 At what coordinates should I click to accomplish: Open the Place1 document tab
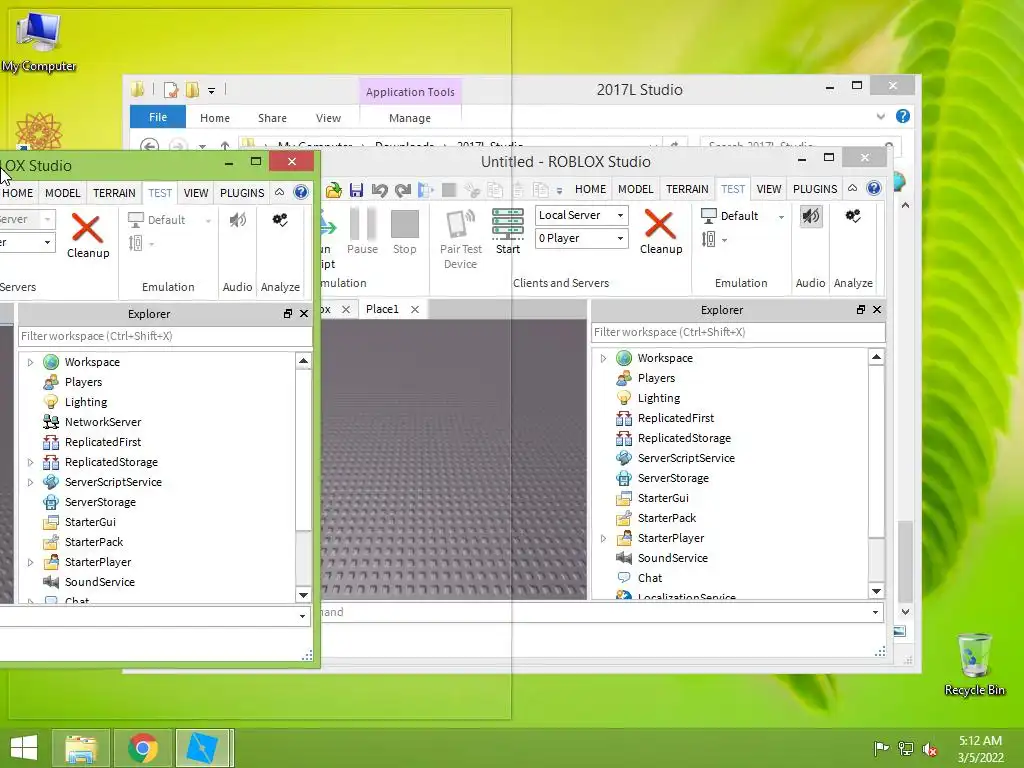(382, 309)
